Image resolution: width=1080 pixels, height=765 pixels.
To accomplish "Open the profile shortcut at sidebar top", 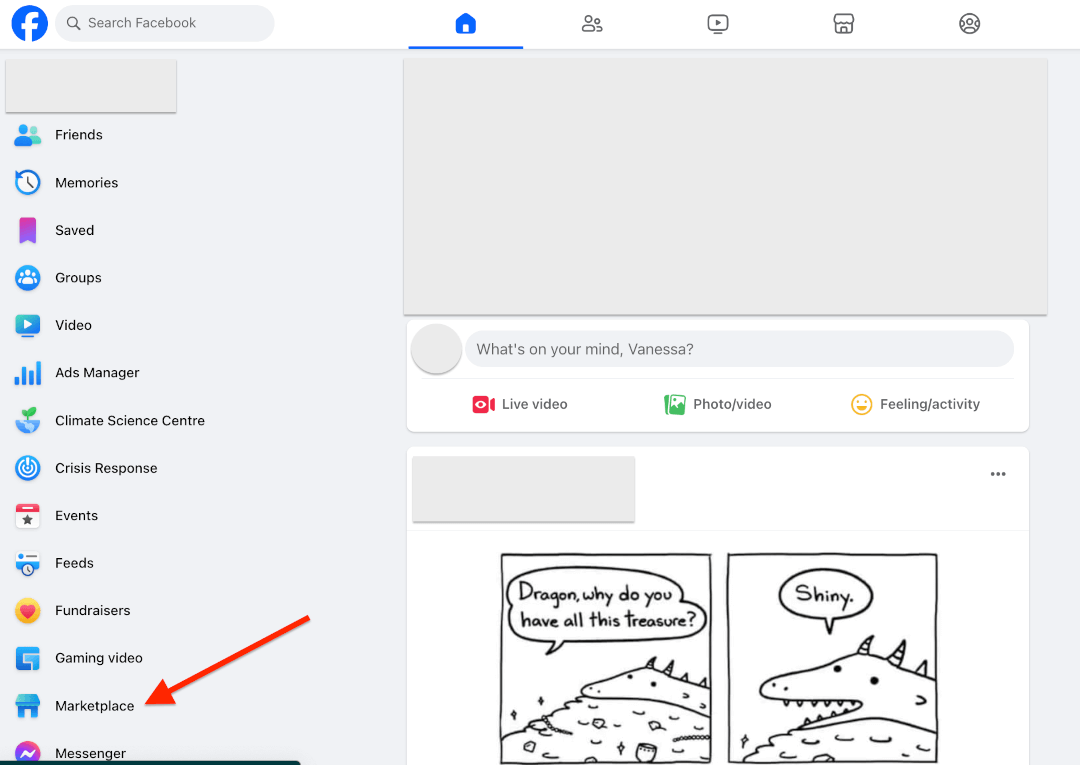I will 91,85.
